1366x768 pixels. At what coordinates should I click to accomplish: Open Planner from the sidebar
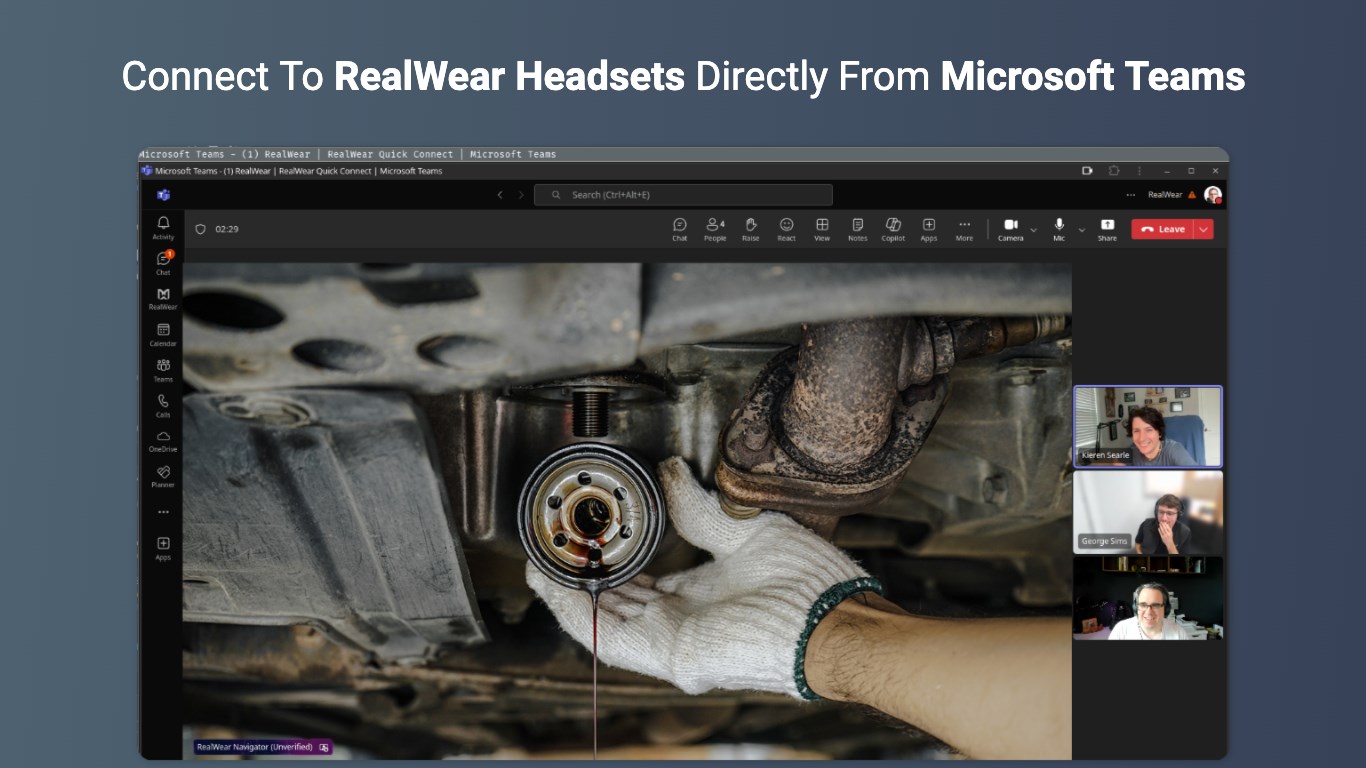(163, 476)
